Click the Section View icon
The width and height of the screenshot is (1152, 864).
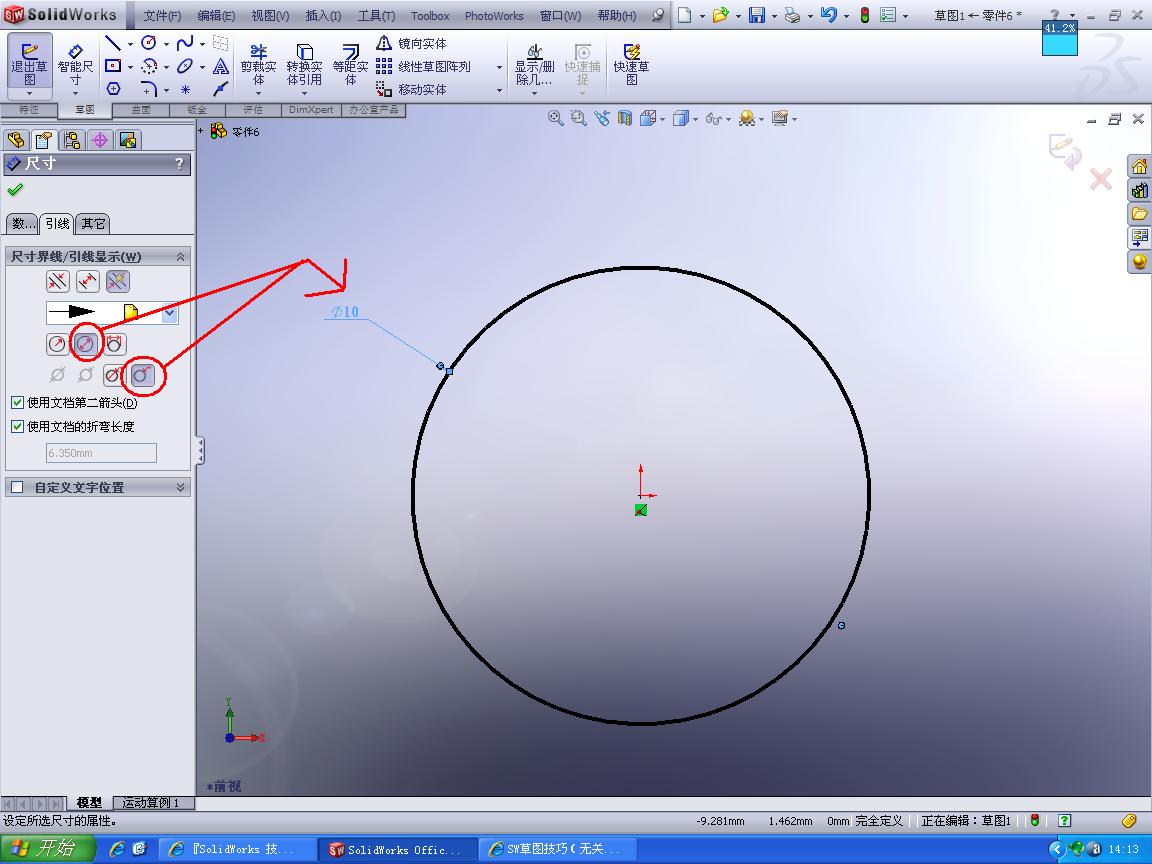[624, 118]
